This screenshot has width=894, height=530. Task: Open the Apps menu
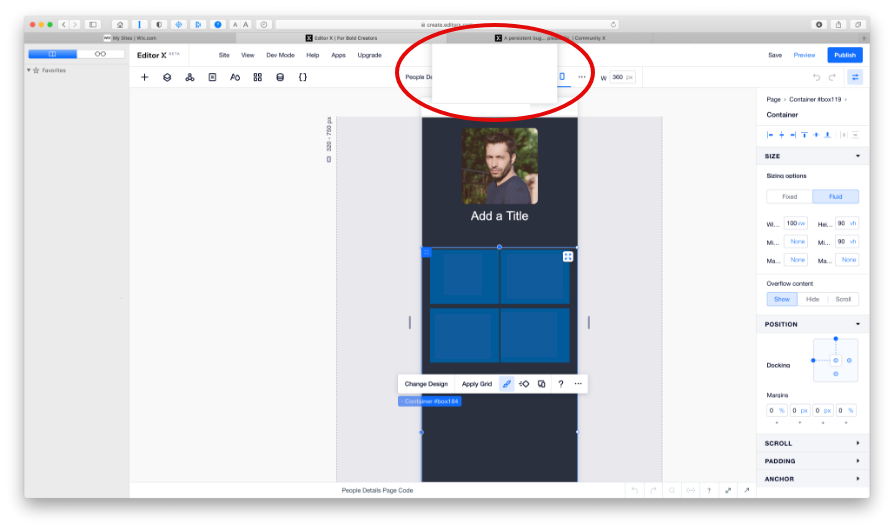(339, 55)
